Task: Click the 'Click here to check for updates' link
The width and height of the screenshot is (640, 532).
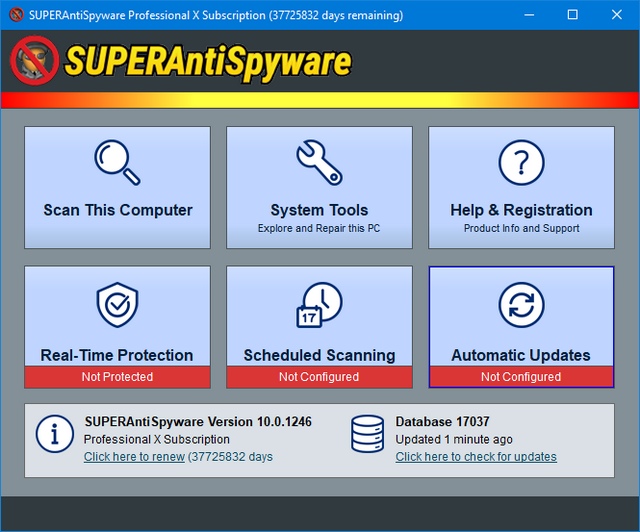Action: coord(476,457)
